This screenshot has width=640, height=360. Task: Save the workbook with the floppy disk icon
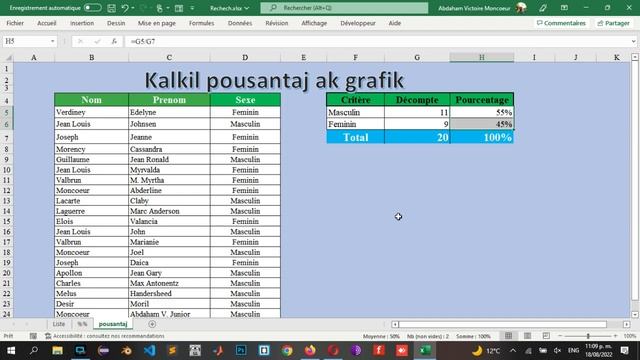click(111, 8)
